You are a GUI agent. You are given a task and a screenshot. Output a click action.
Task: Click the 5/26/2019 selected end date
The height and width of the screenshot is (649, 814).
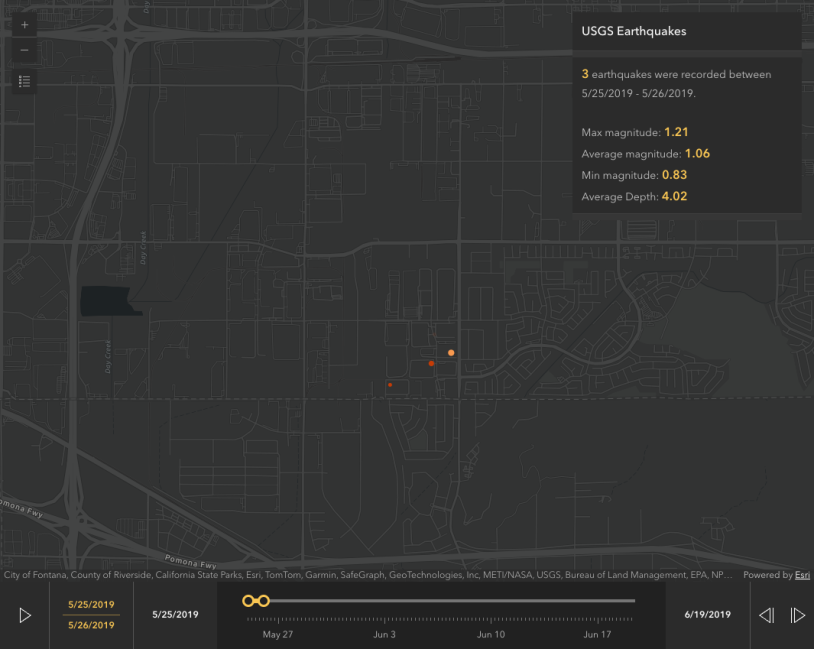tap(91, 625)
